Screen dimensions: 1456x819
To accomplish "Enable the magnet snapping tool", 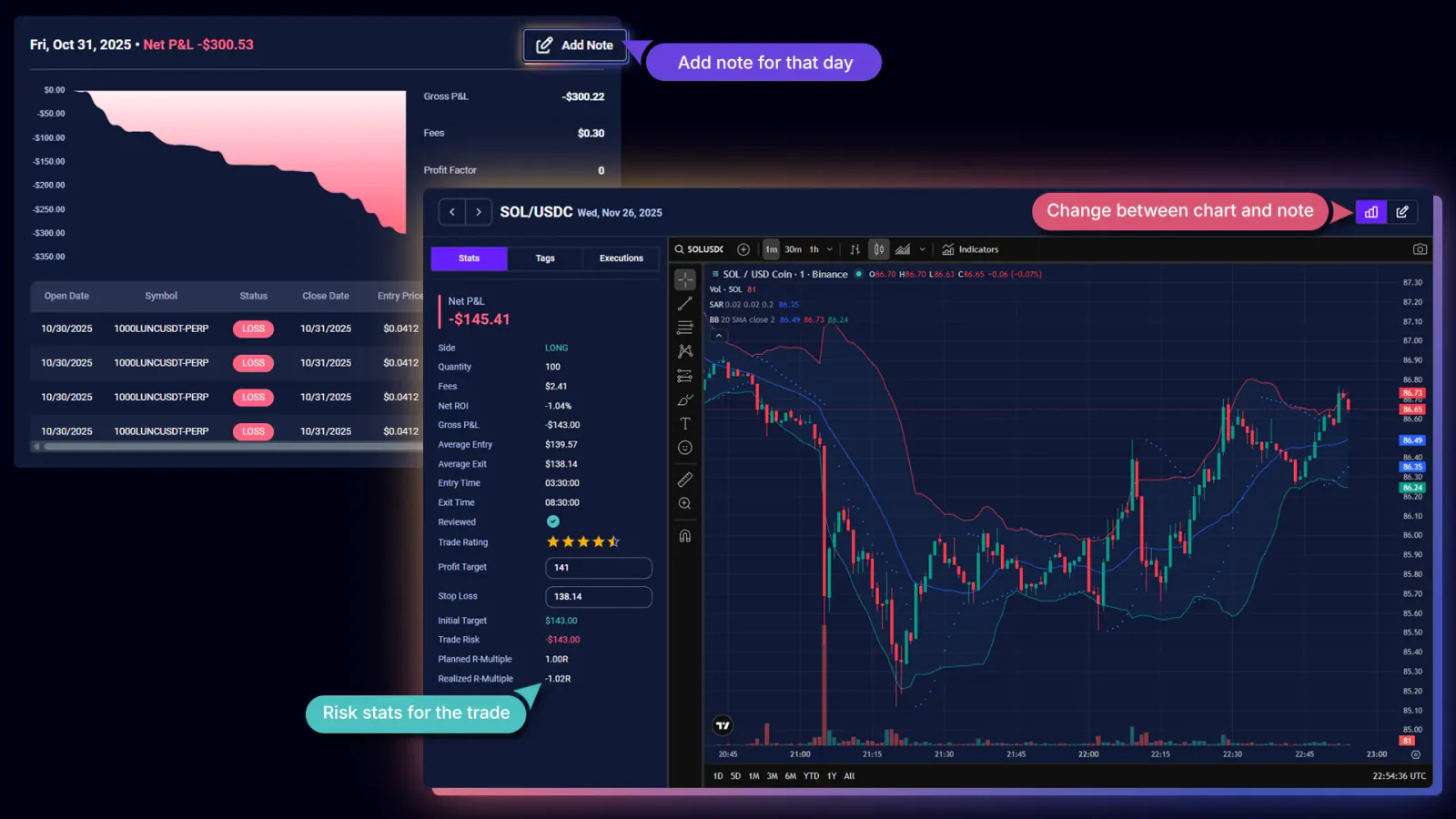I will click(684, 535).
